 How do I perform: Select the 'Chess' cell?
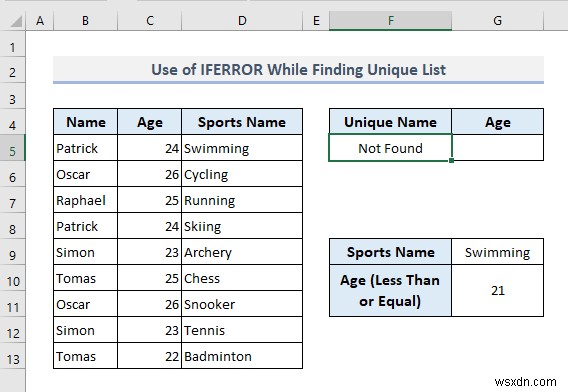242,278
